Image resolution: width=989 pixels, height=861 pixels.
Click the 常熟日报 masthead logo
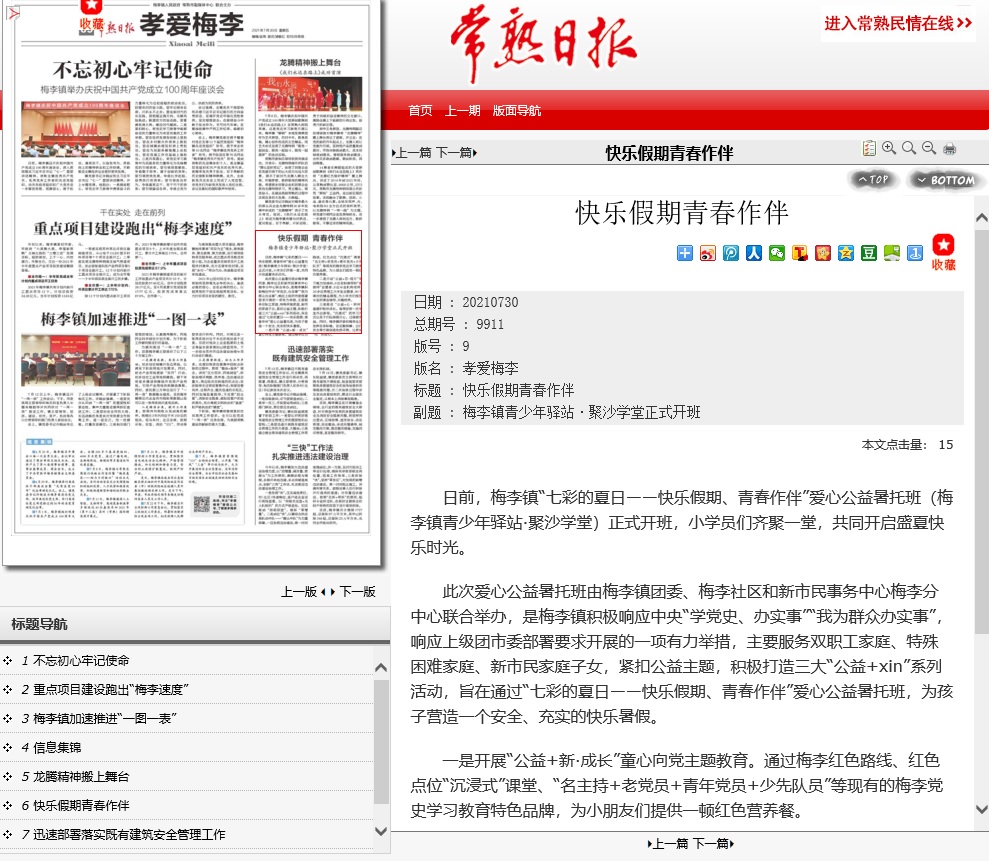(x=543, y=44)
